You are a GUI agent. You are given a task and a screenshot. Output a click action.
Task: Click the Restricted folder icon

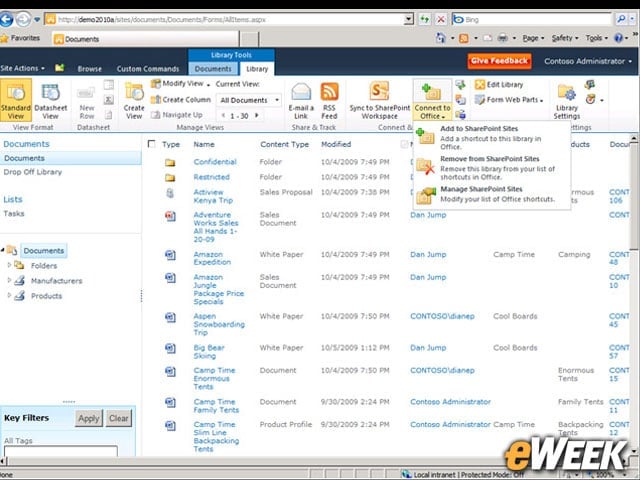point(170,178)
